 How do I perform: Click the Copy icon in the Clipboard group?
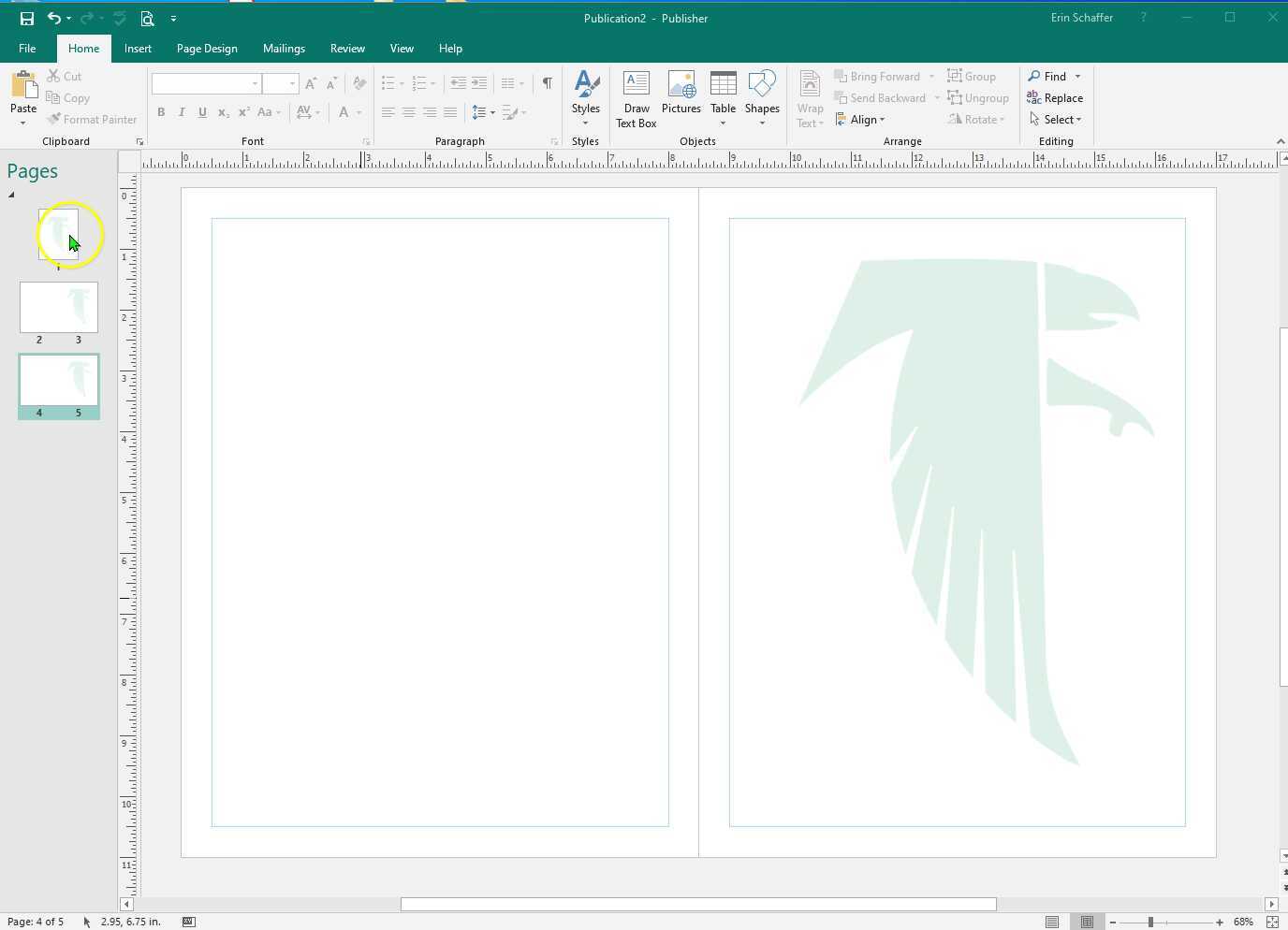pos(68,97)
